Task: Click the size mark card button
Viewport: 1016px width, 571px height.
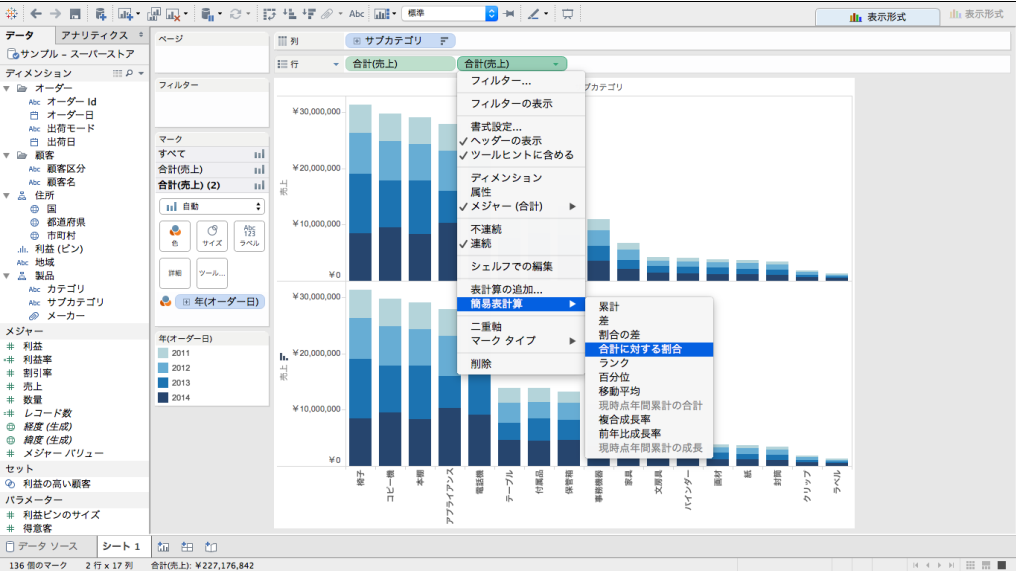Action: (212, 236)
